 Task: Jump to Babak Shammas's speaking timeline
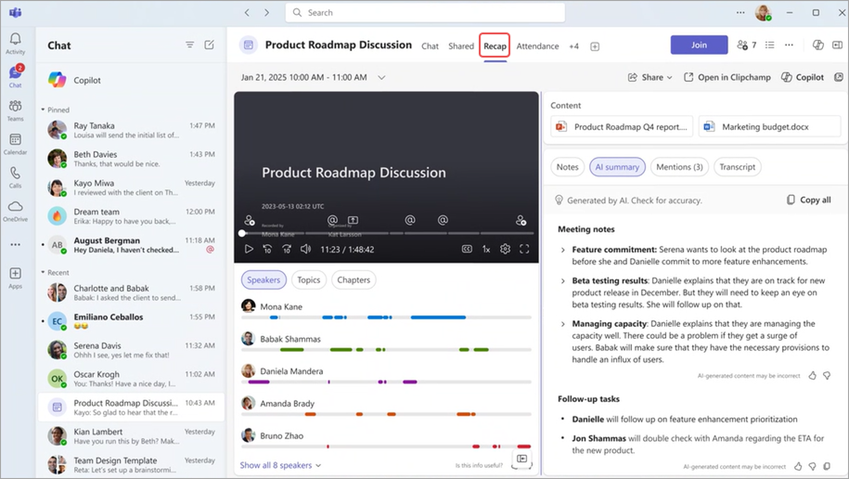point(386,350)
